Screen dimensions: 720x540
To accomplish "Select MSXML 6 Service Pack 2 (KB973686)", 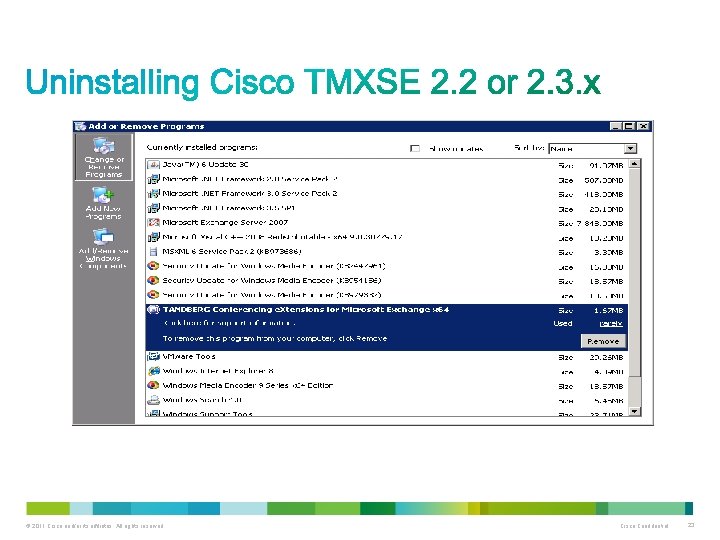I will pyautogui.click(x=387, y=251).
